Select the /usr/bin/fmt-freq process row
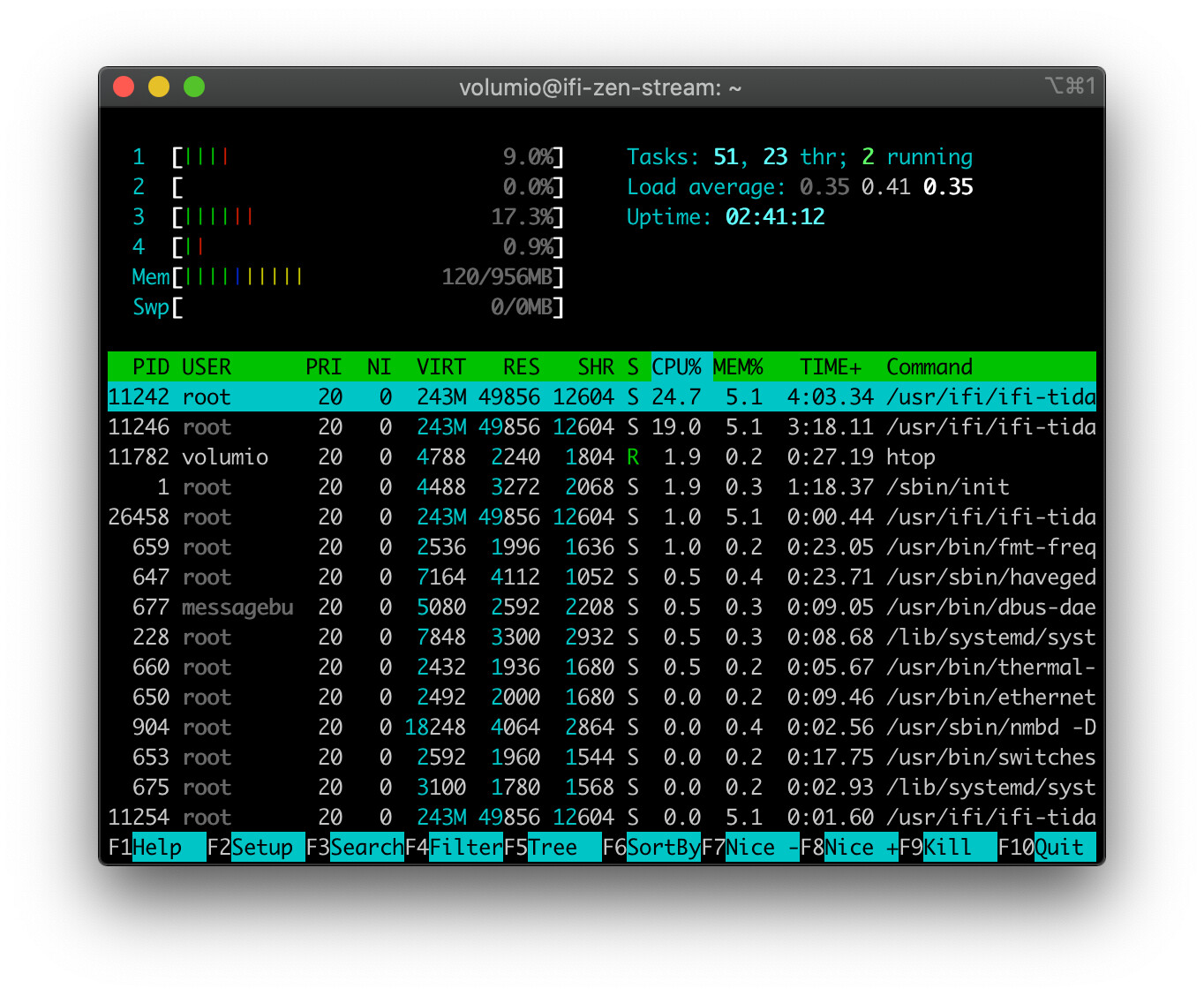Image resolution: width=1204 pixels, height=996 pixels. coord(602,547)
